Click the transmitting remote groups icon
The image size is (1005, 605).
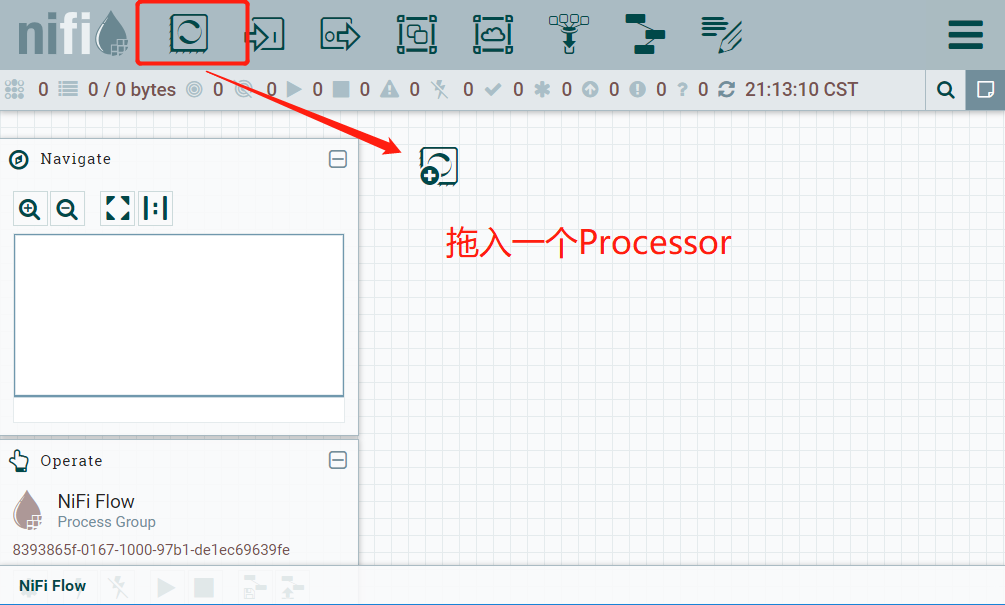tap(194, 89)
